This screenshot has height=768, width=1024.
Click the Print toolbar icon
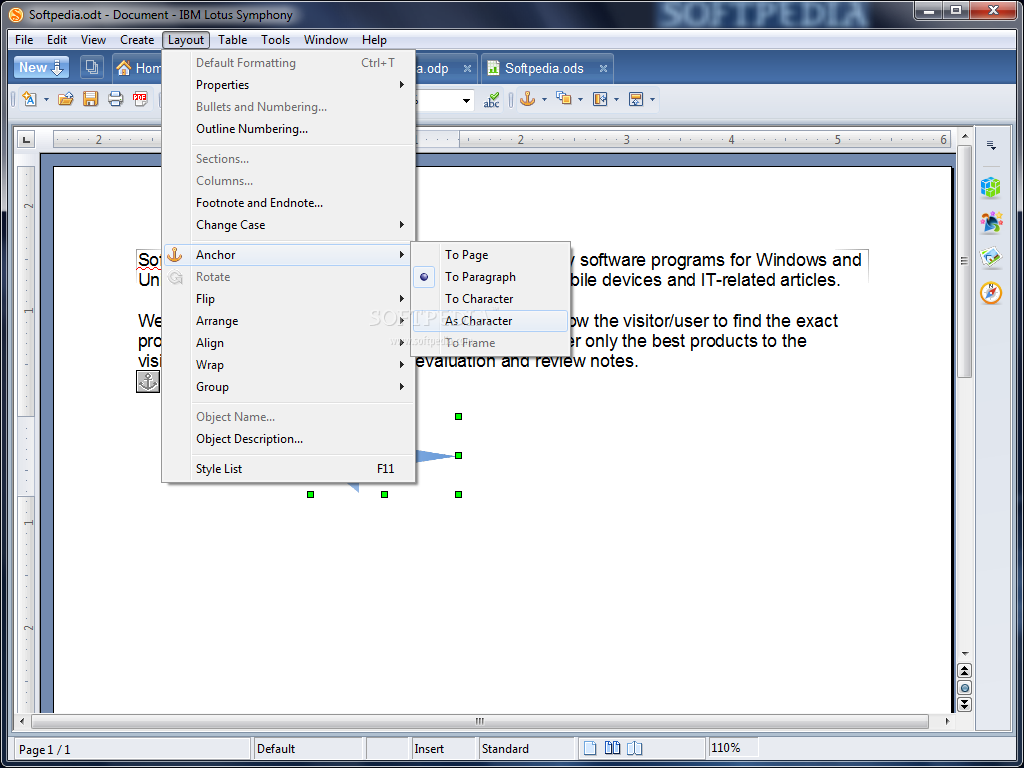point(116,99)
